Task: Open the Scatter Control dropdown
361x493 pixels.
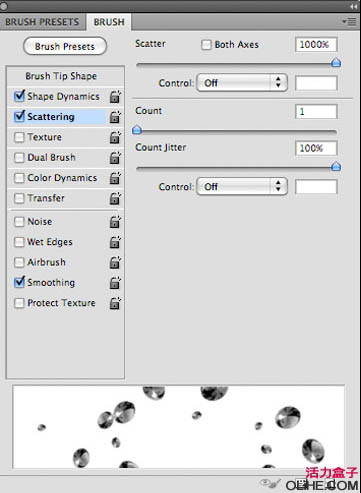Action: click(242, 83)
